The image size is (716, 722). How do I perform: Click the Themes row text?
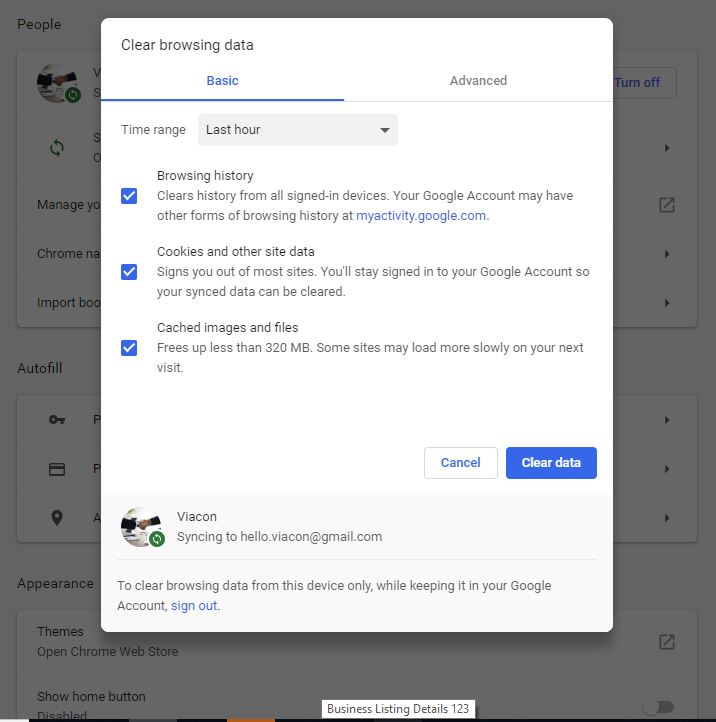[60, 631]
